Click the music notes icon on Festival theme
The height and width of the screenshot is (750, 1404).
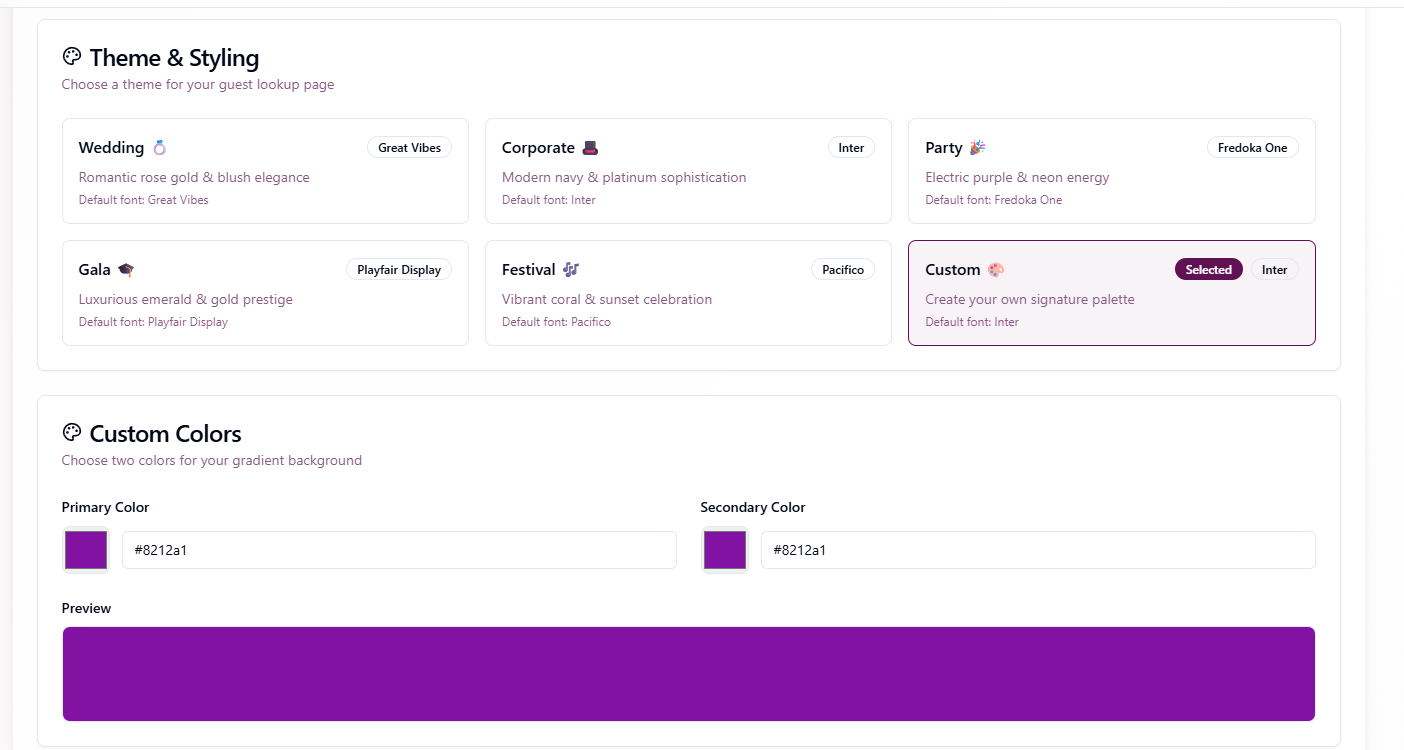(570, 268)
